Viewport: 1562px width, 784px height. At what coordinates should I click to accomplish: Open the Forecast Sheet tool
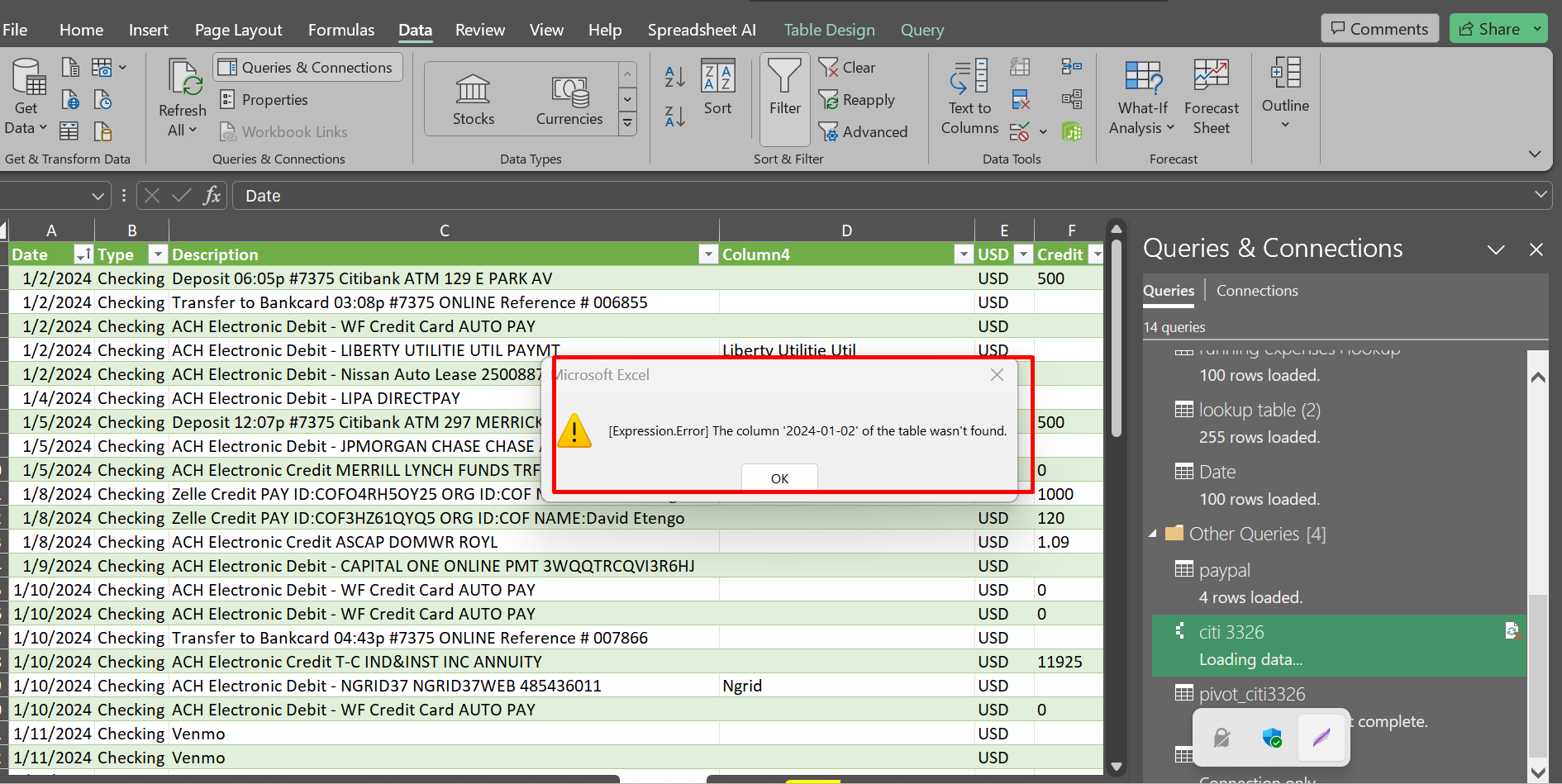point(1211,97)
